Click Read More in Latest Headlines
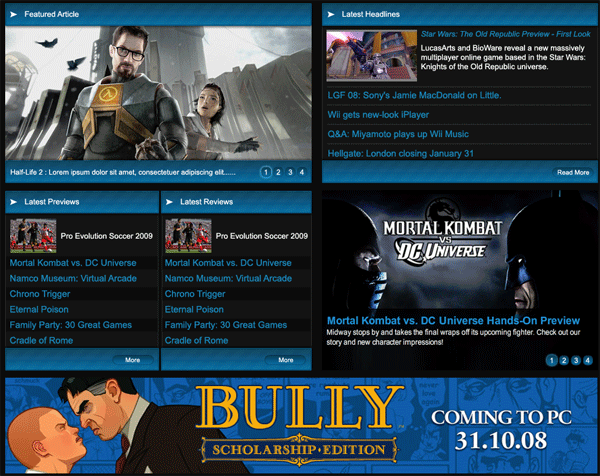600x476 pixels. coord(573,172)
